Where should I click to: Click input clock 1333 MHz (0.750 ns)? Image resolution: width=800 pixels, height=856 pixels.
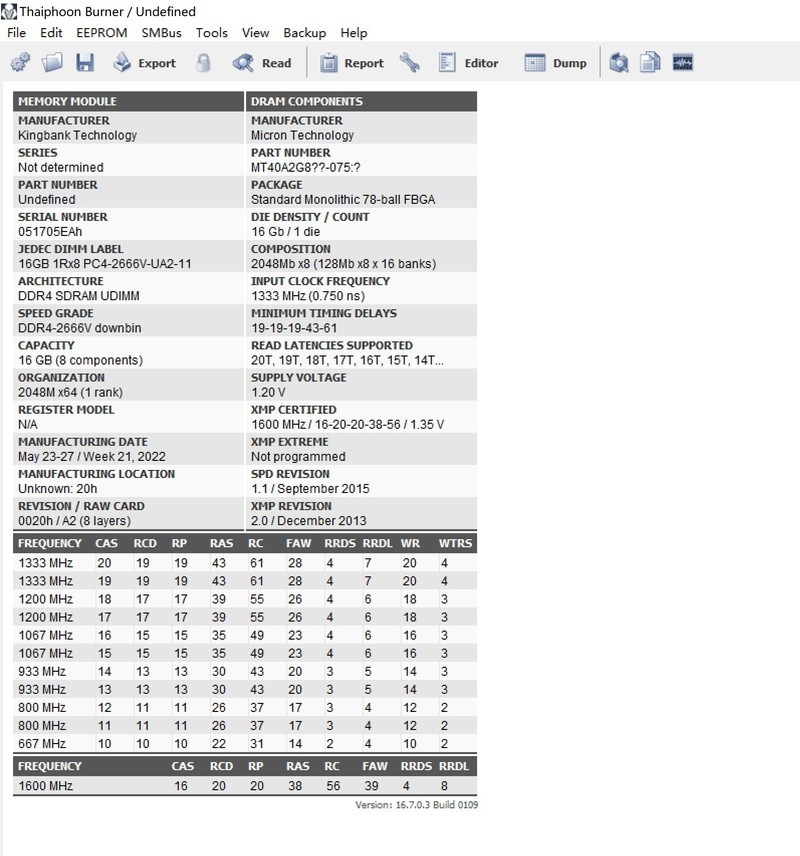308,296
